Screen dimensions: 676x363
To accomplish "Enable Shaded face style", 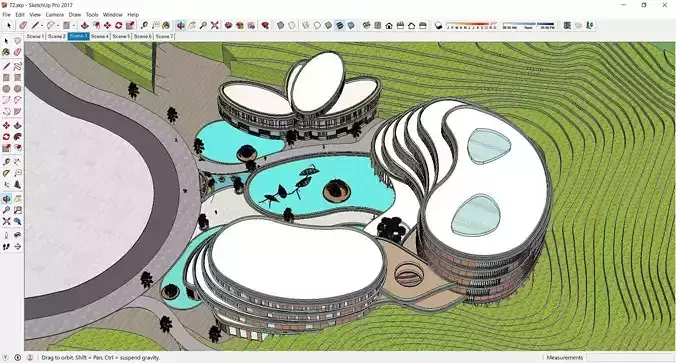I will 329,25.
